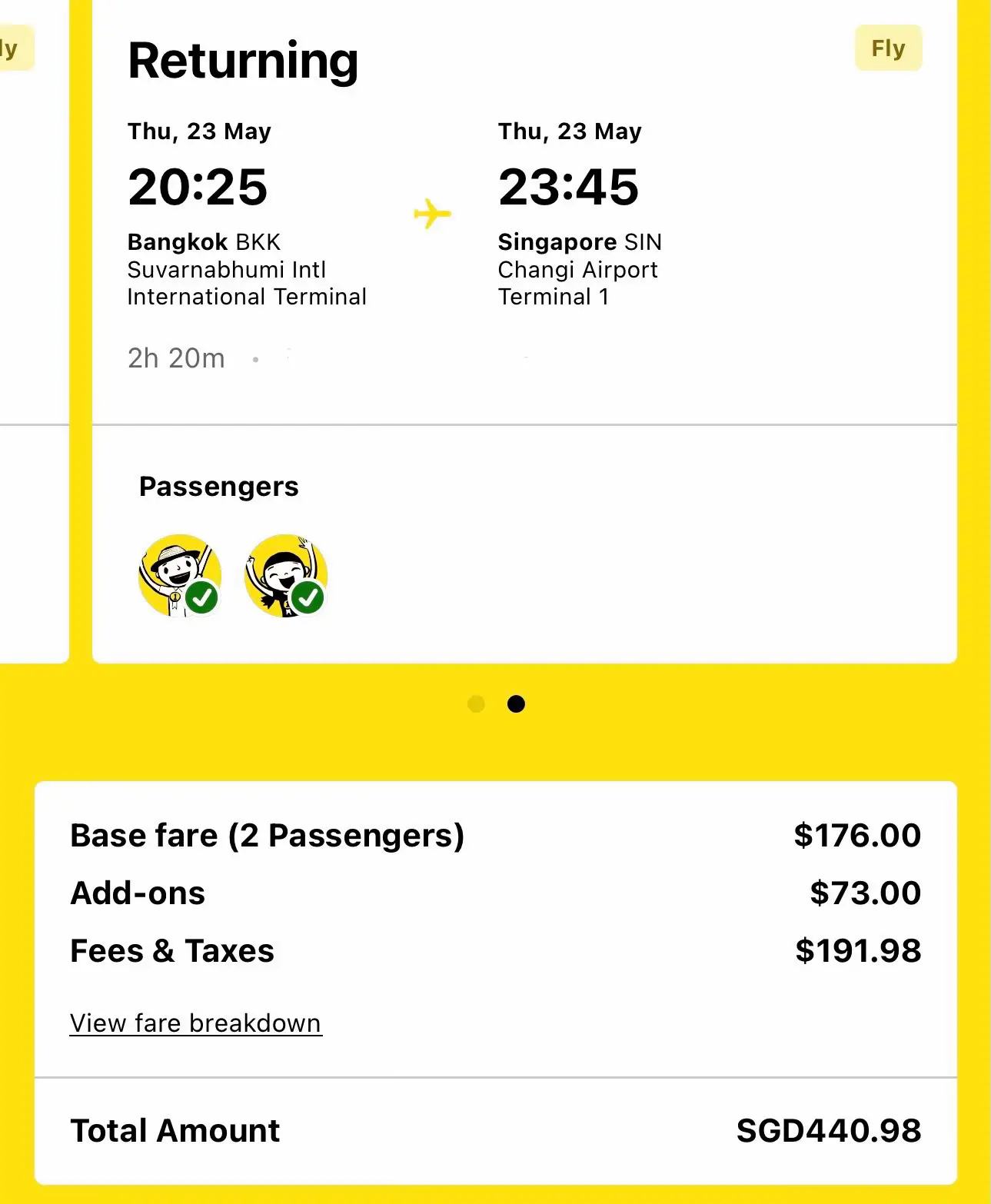Select the first passenger avatar with hat
The height and width of the screenshot is (1204, 991).
click(x=179, y=574)
